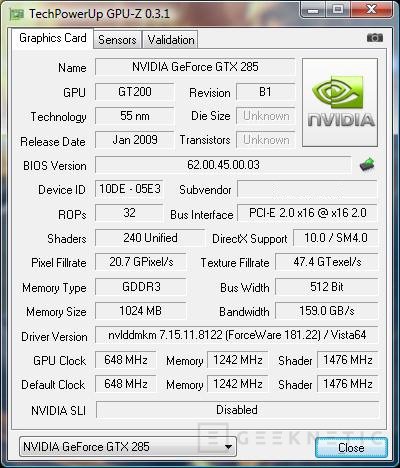This screenshot has height=468, width=400.
Task: Click the Die Size Unknown field
Action: [x=266, y=116]
